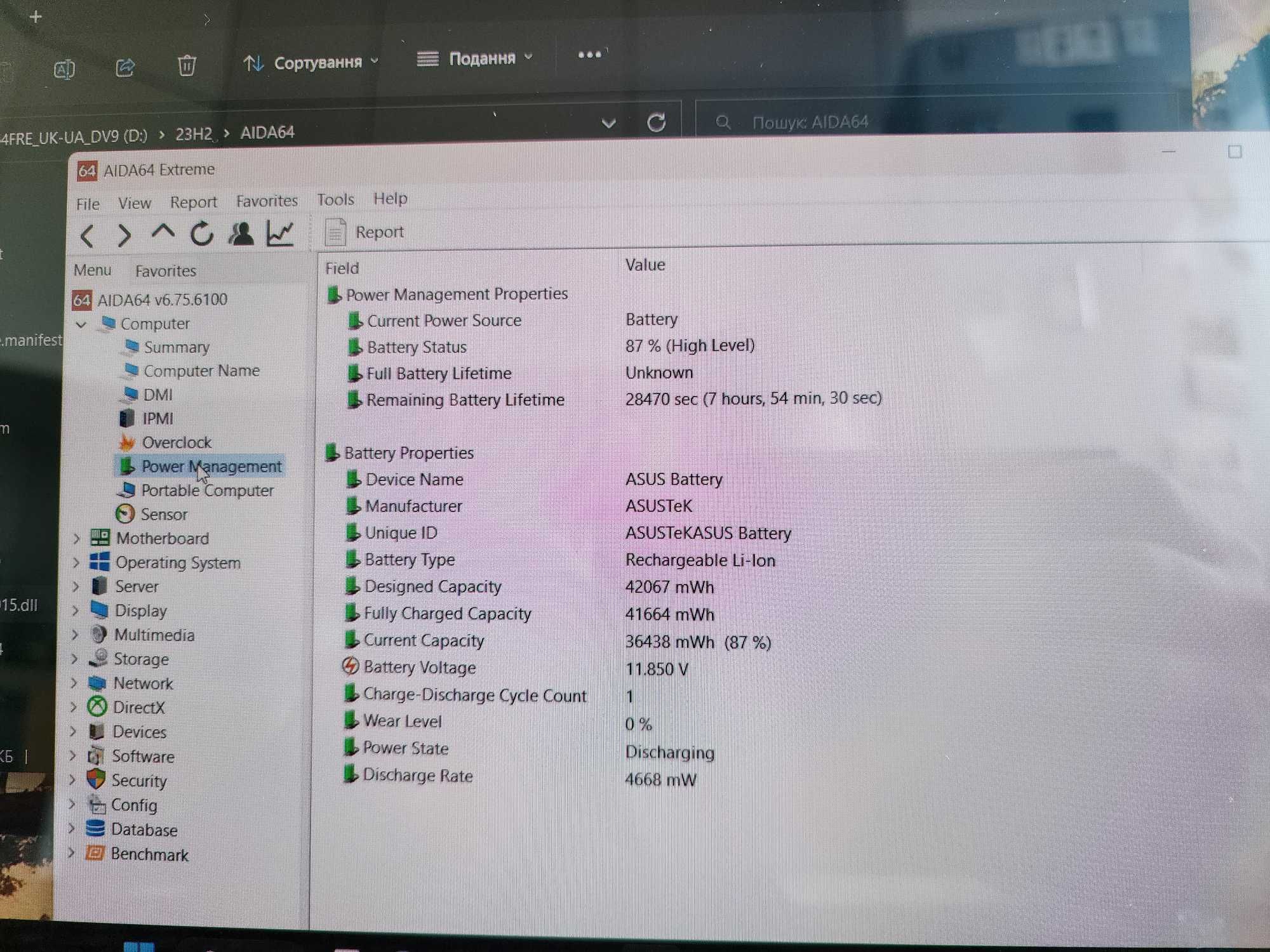Open the Report menu
Viewport: 1270px width, 952px height.
click(193, 202)
